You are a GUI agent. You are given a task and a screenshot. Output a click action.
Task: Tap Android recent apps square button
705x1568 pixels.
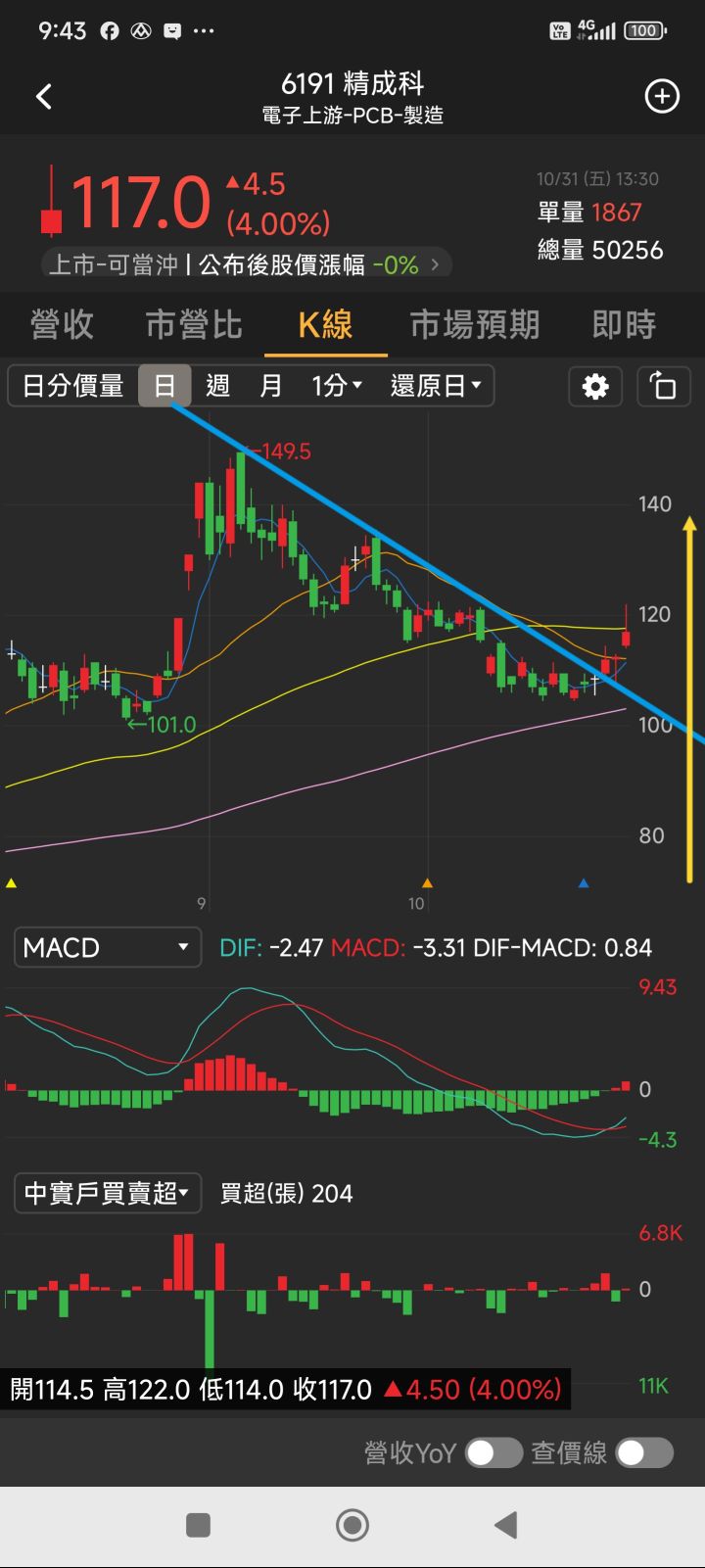pos(198,1525)
